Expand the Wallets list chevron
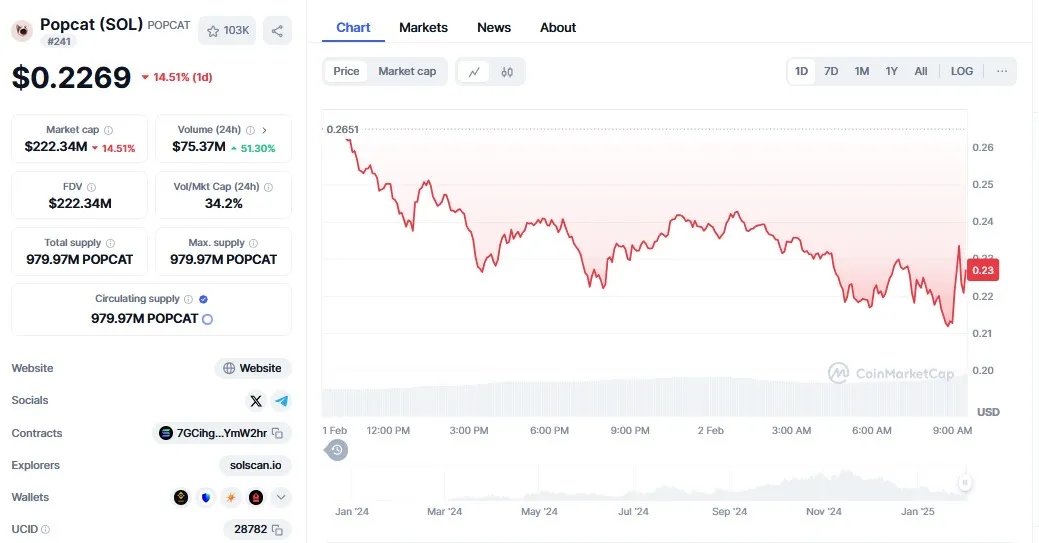Screen dimensions: 1039x543 [281, 497]
